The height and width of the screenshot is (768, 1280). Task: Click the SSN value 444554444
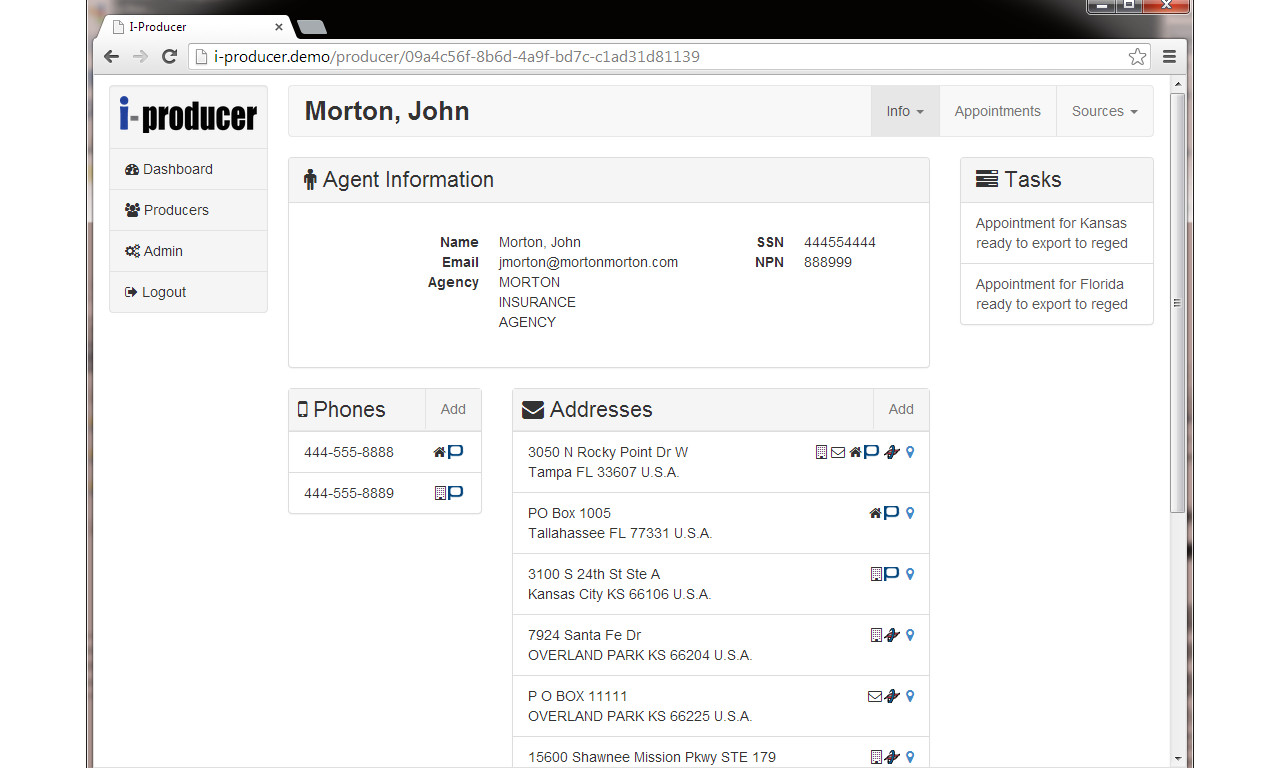[840, 242]
